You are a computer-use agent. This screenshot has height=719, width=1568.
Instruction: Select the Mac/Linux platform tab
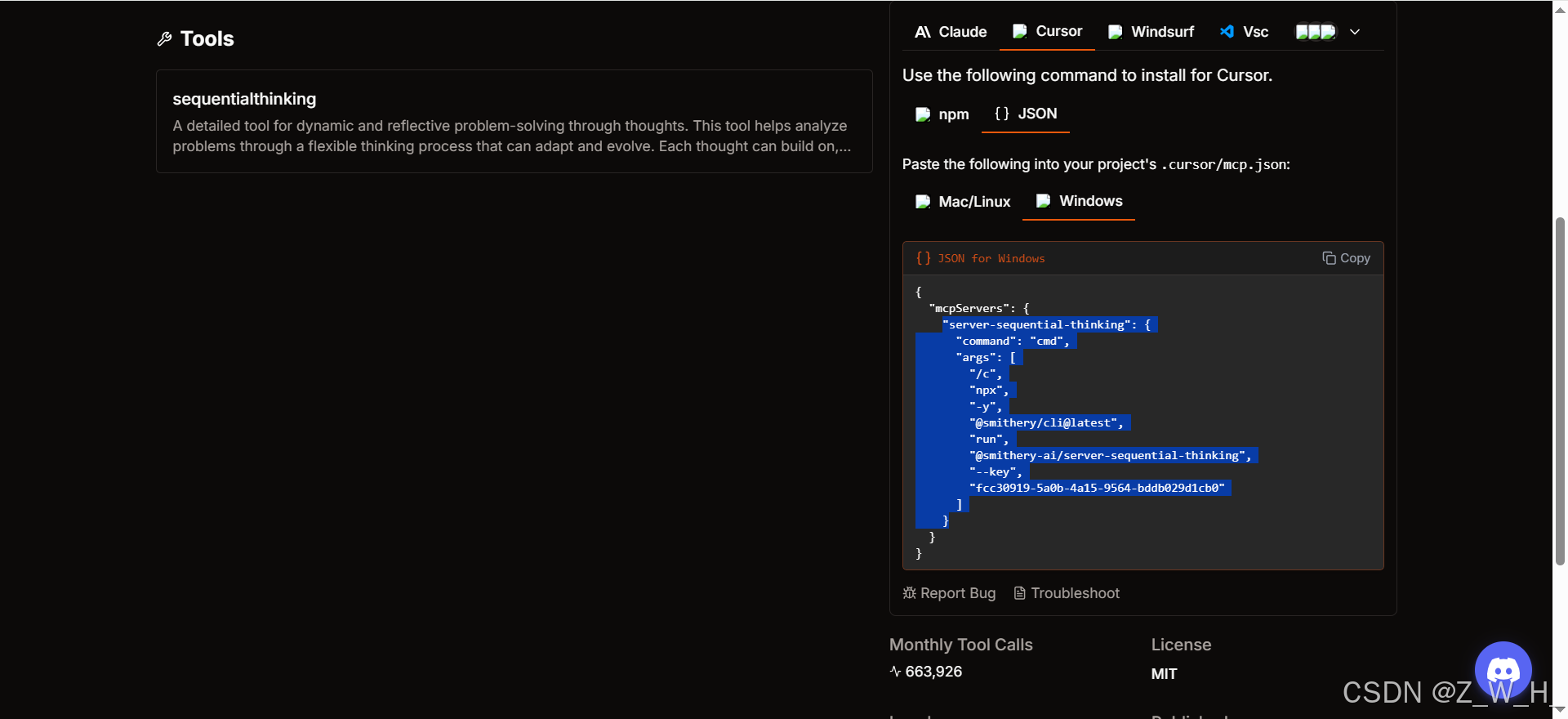click(x=963, y=202)
